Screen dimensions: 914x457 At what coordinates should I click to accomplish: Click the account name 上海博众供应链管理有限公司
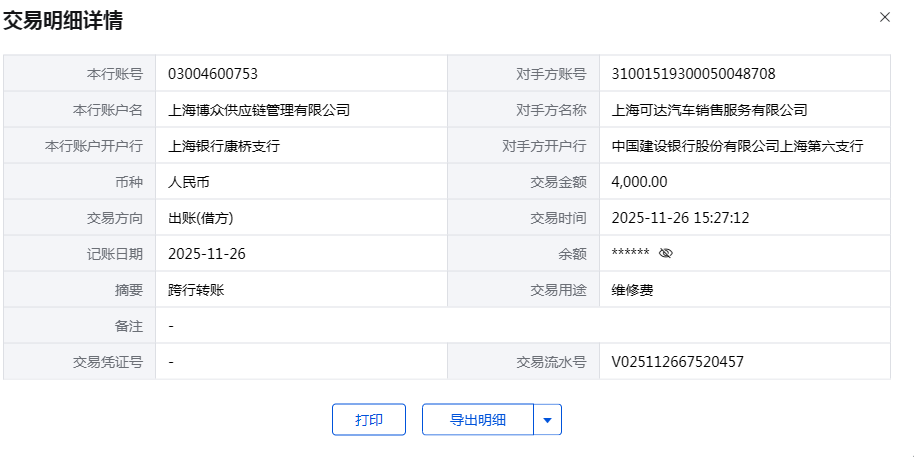pyautogui.click(x=259, y=110)
